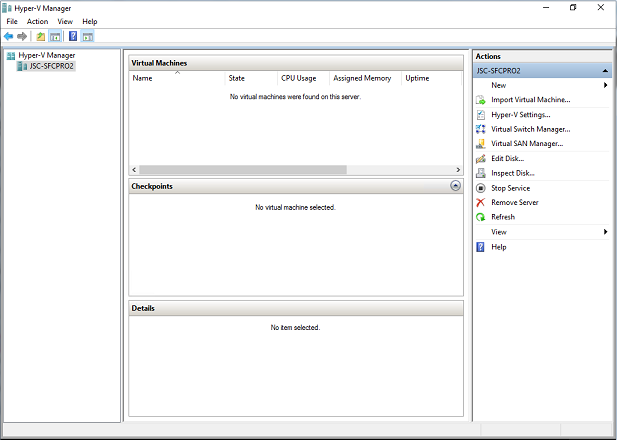The width and height of the screenshot is (617, 440).
Task: Click the JSC-SFCPRO2 server icon in tree
Action: (22, 66)
